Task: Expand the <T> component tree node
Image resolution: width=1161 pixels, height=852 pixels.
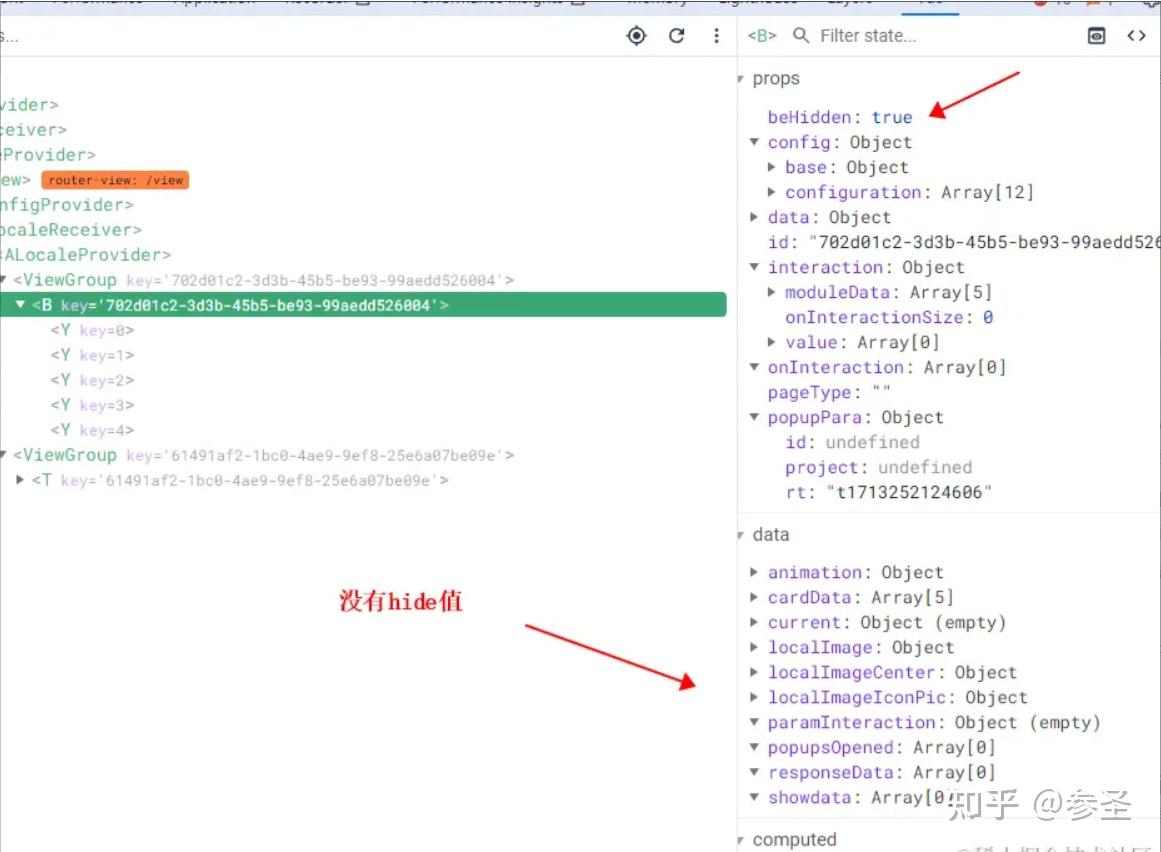Action: pyautogui.click(x=21, y=480)
